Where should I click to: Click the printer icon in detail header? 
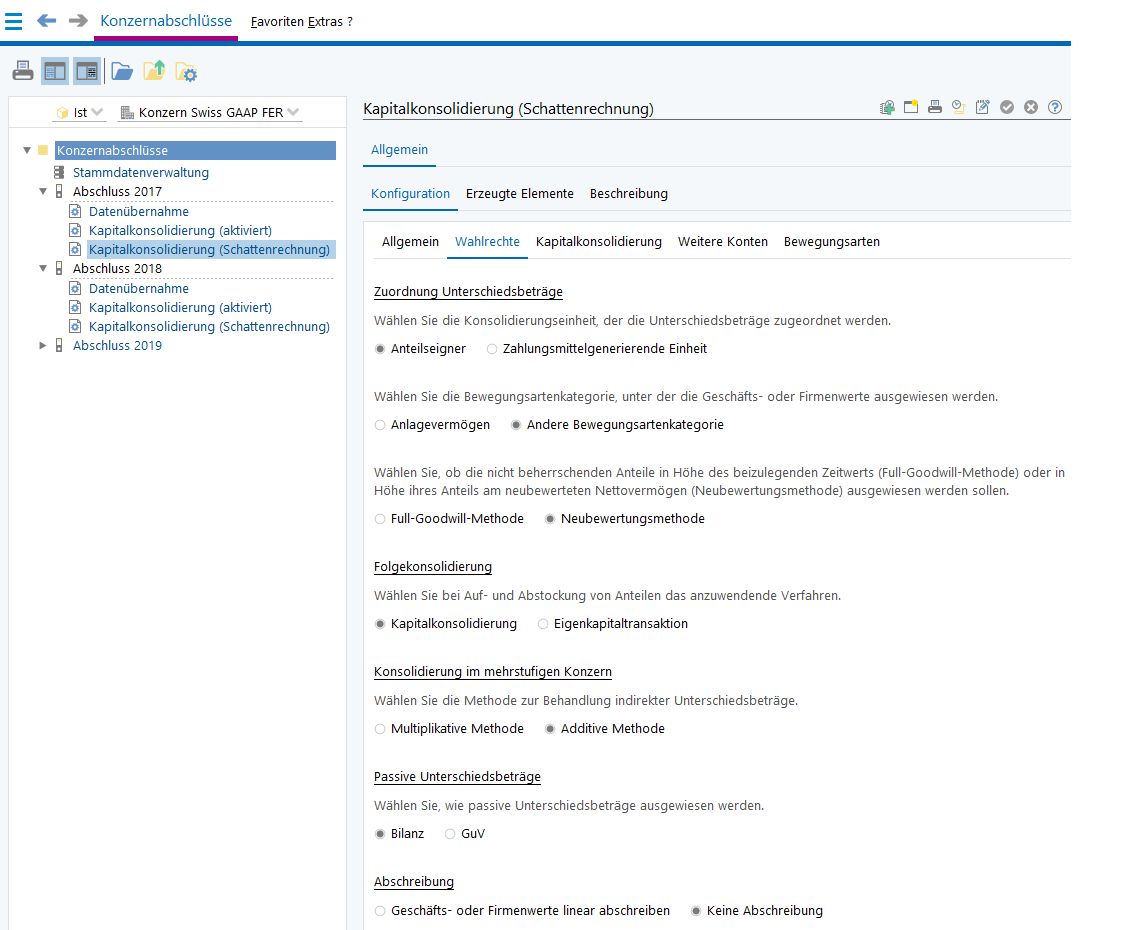935,107
